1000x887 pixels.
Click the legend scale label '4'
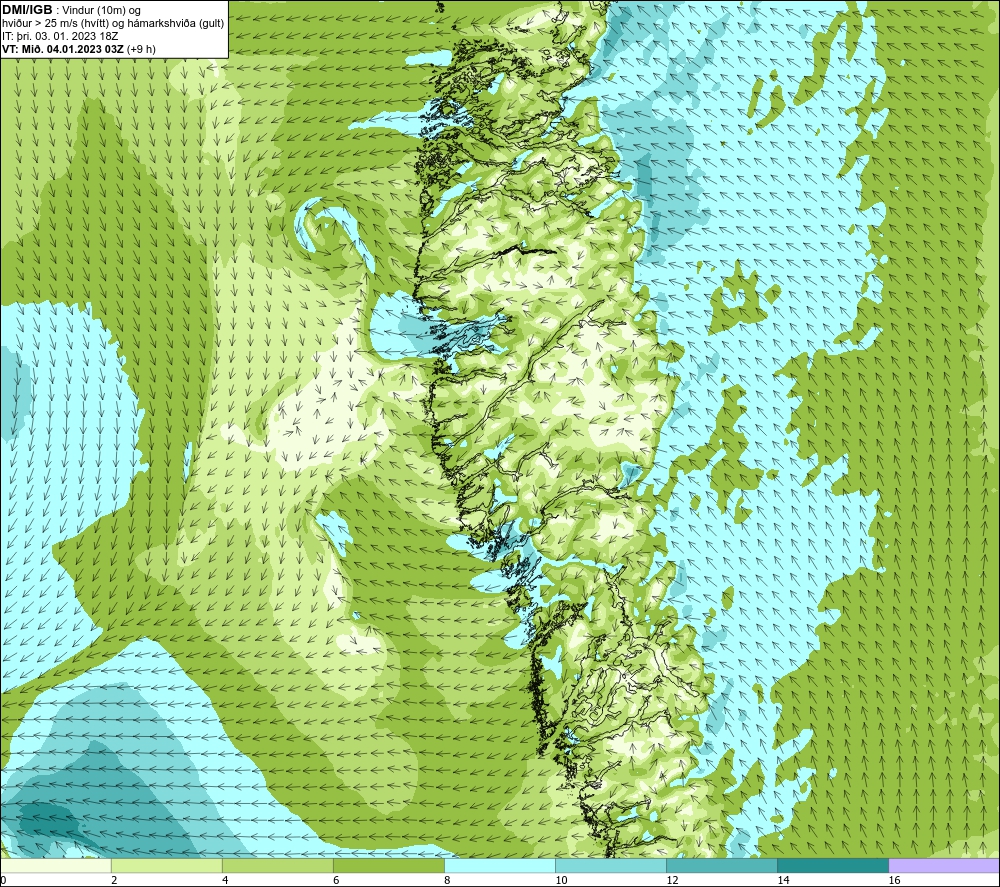pos(224,880)
